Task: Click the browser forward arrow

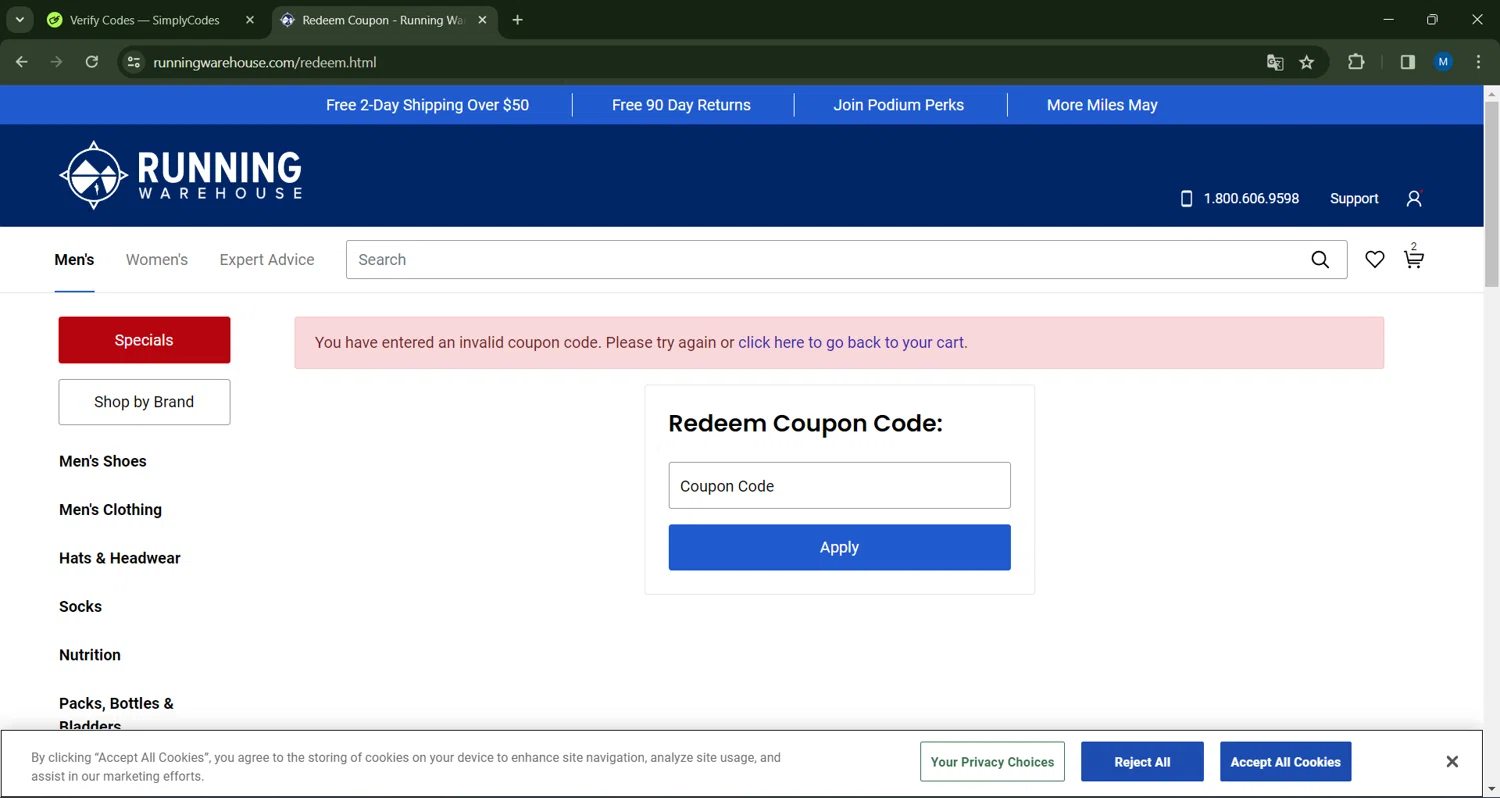Action: coord(57,62)
